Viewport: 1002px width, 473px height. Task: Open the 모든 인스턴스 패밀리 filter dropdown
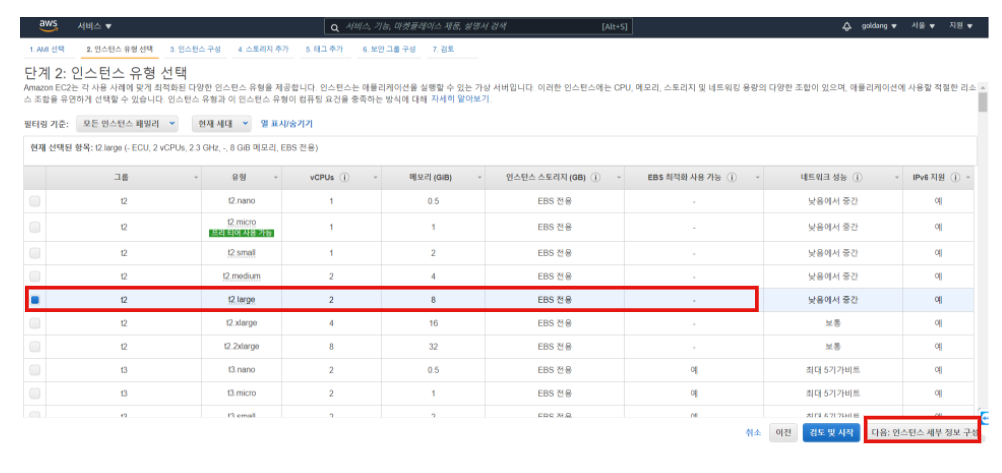click(127, 123)
